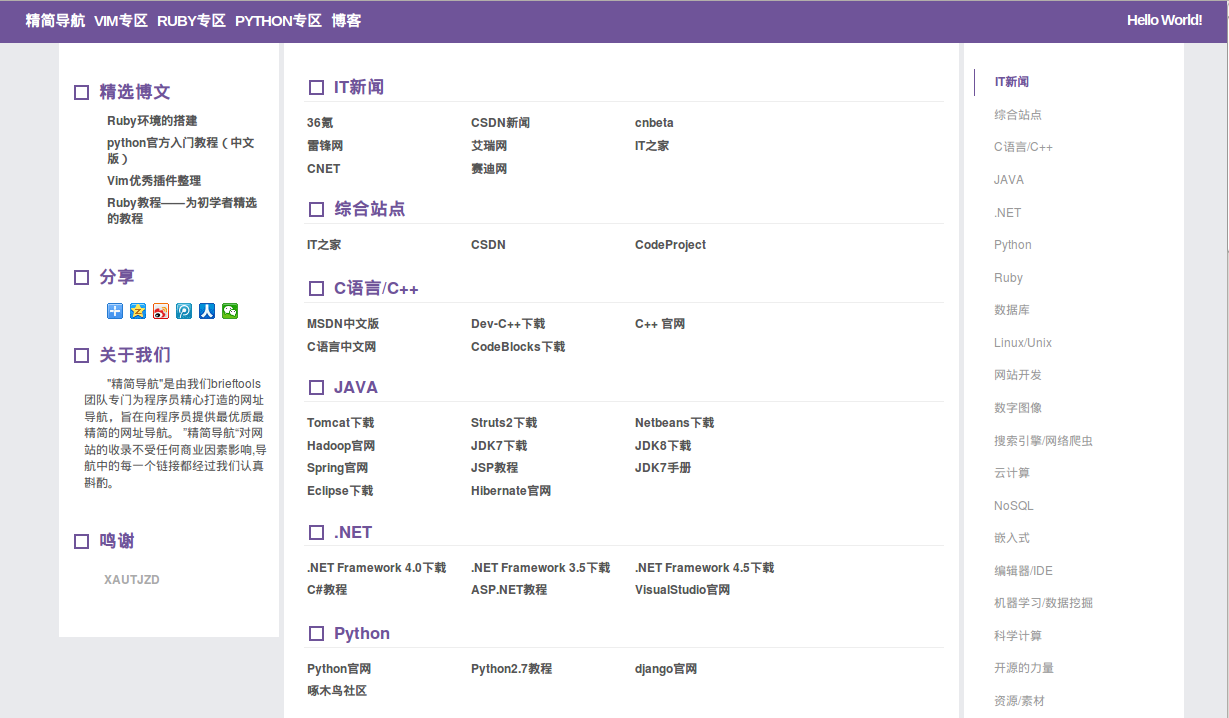
Task: Share to QQ Zone star icon
Action: pyautogui.click(x=138, y=311)
